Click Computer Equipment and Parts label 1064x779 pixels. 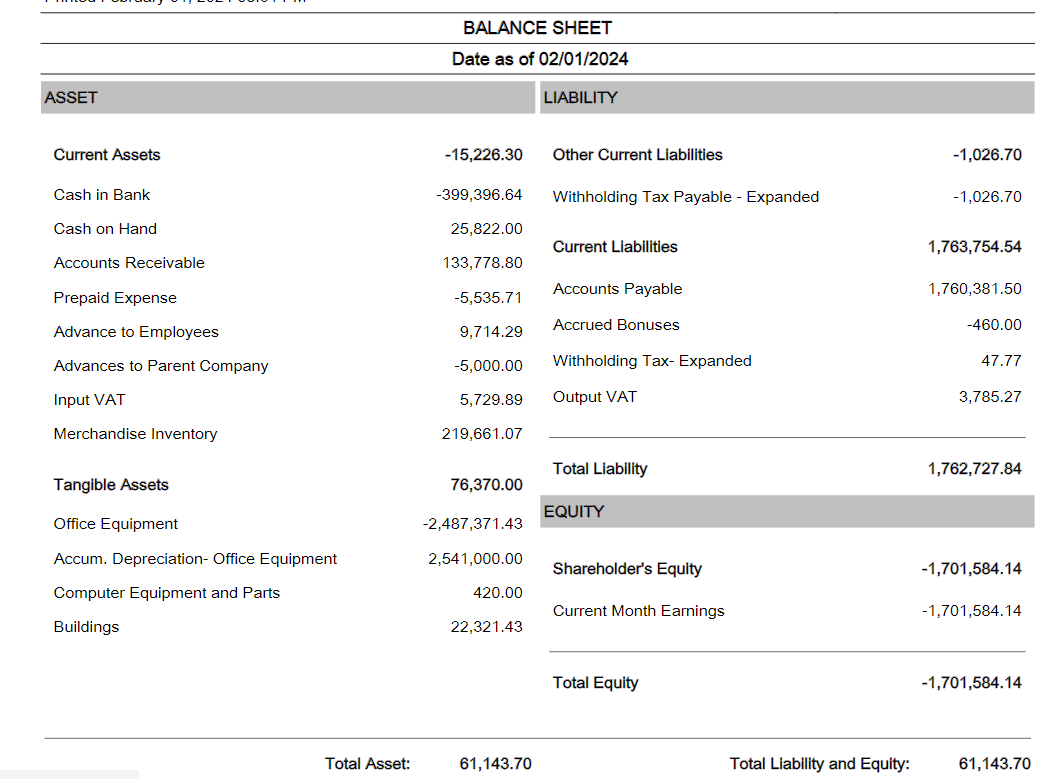(166, 592)
